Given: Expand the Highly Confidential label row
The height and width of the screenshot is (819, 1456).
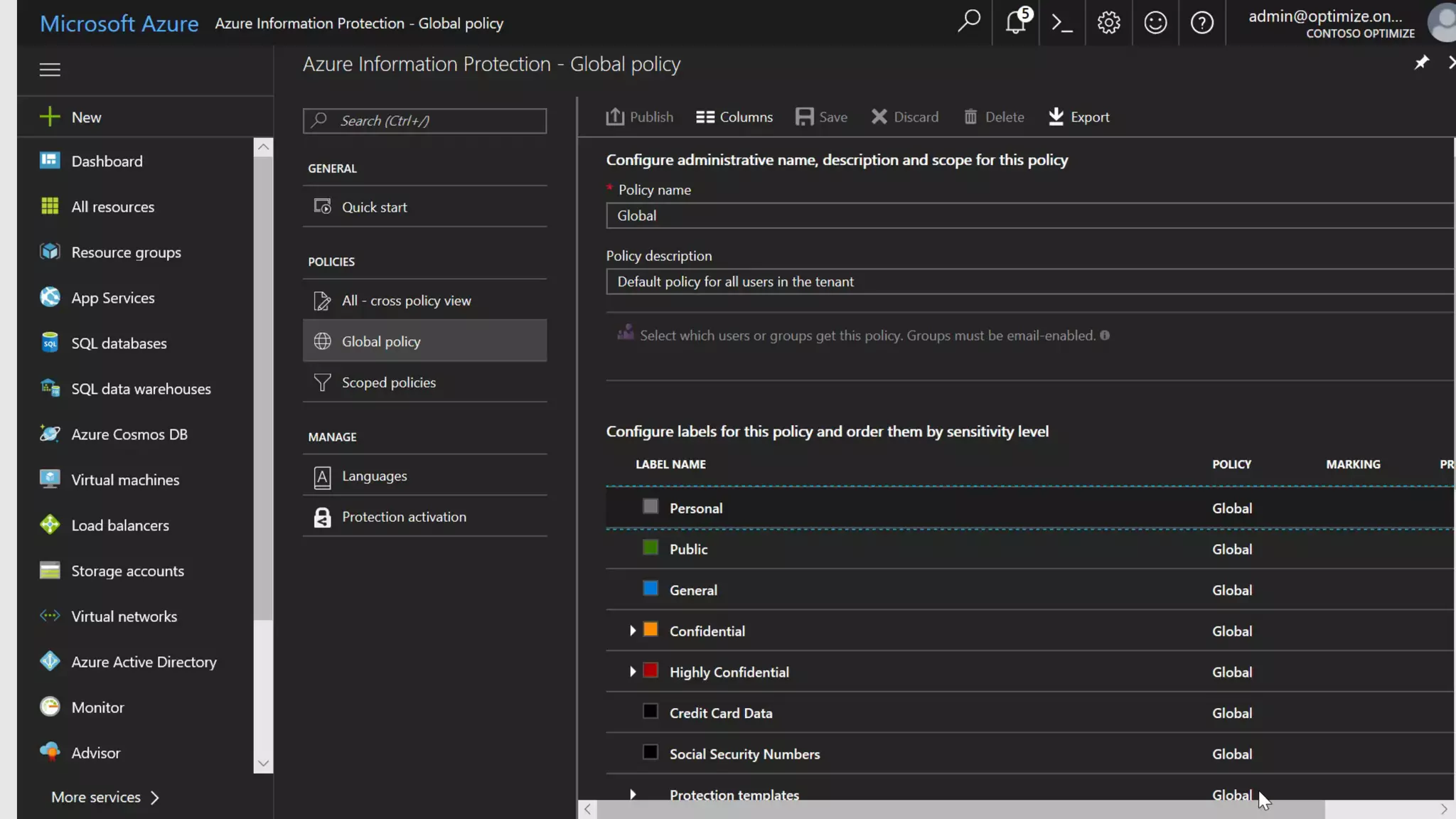Looking at the screenshot, I should pos(632,672).
